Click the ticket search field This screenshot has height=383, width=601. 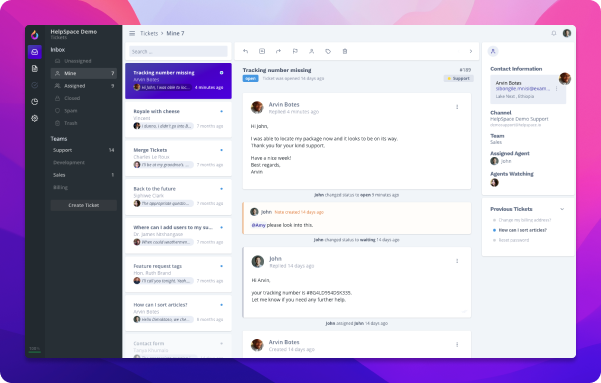(x=178, y=51)
